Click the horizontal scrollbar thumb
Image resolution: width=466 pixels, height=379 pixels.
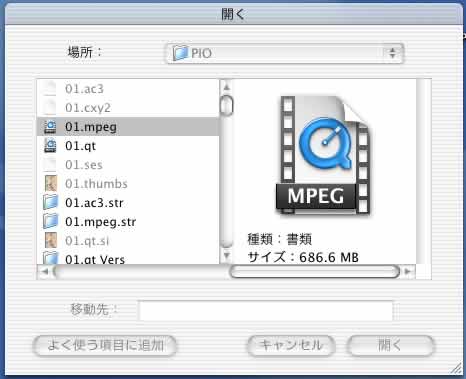pos(315,272)
